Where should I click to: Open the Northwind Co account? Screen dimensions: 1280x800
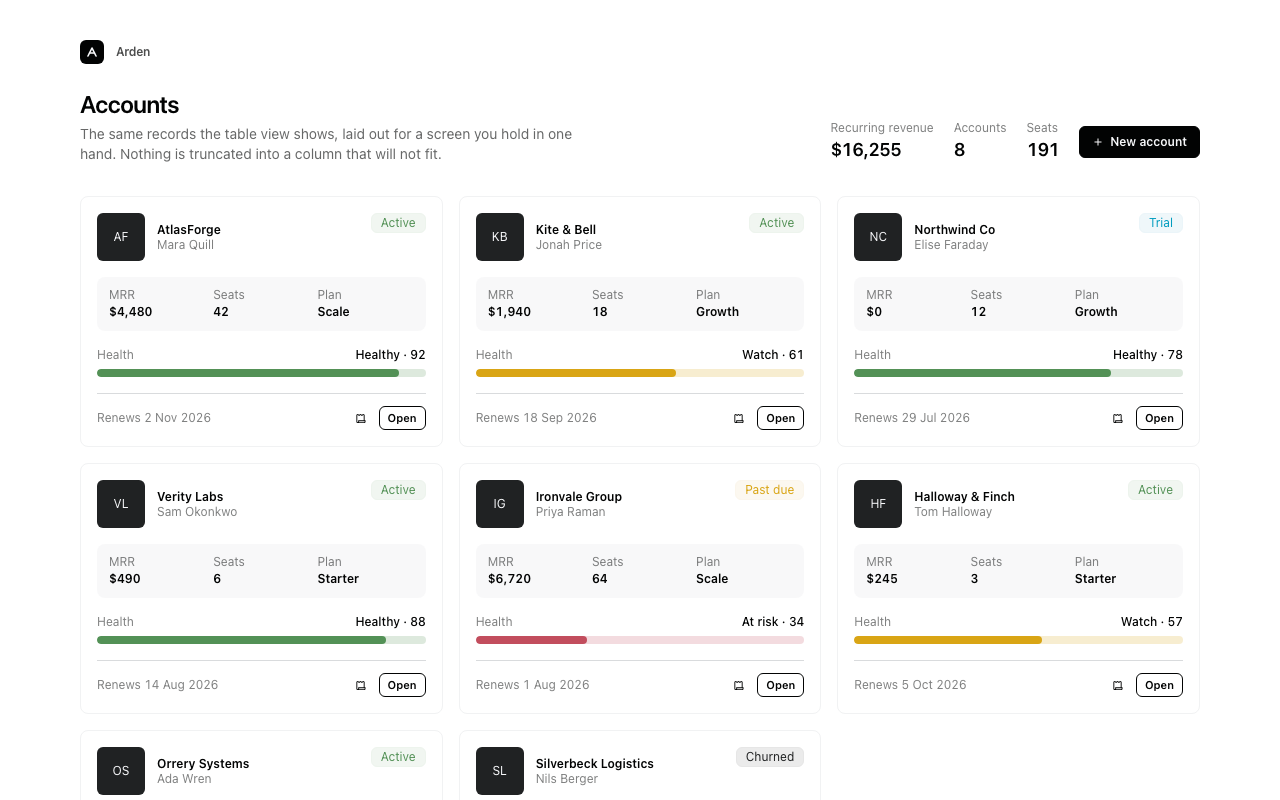pos(1159,418)
